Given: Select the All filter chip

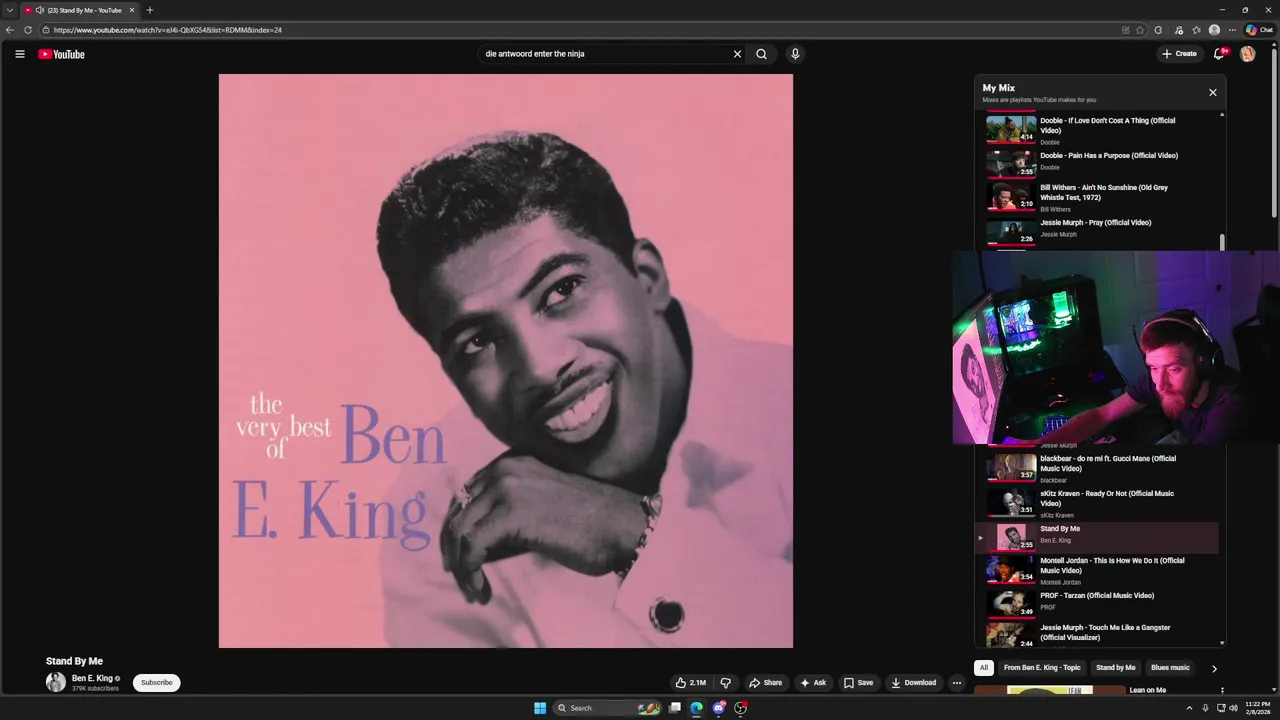Looking at the screenshot, I should 984,668.
